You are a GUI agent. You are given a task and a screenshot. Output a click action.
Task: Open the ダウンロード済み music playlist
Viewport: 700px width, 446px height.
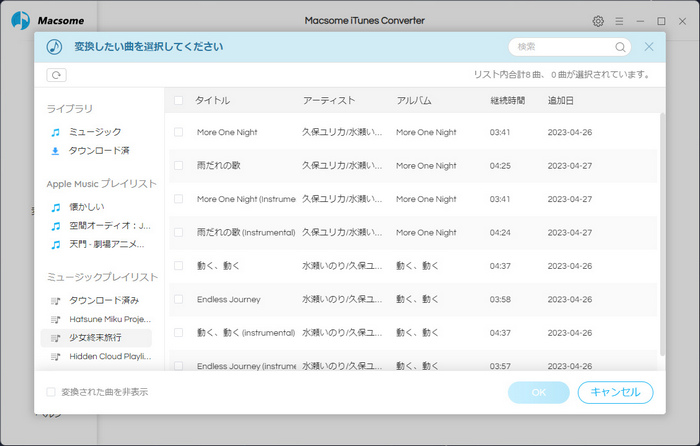pyautogui.click(x=104, y=301)
